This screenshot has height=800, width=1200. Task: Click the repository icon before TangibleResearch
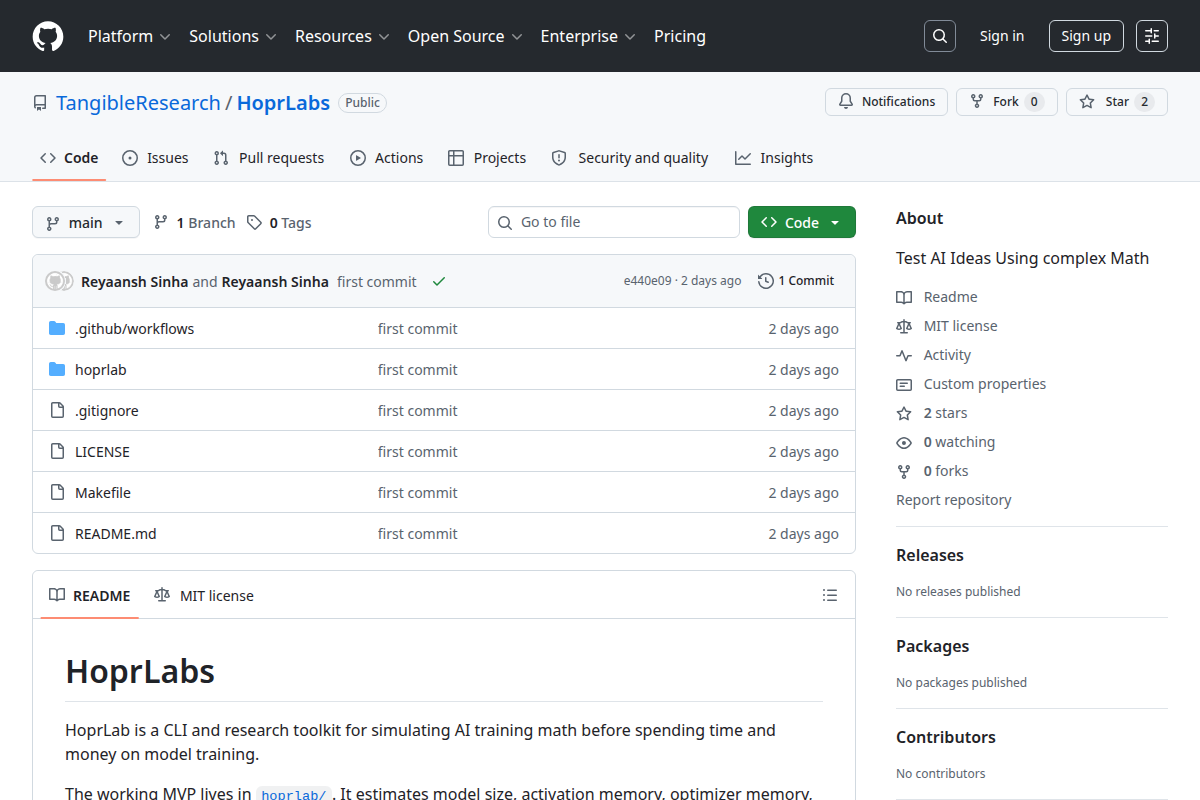[40, 103]
